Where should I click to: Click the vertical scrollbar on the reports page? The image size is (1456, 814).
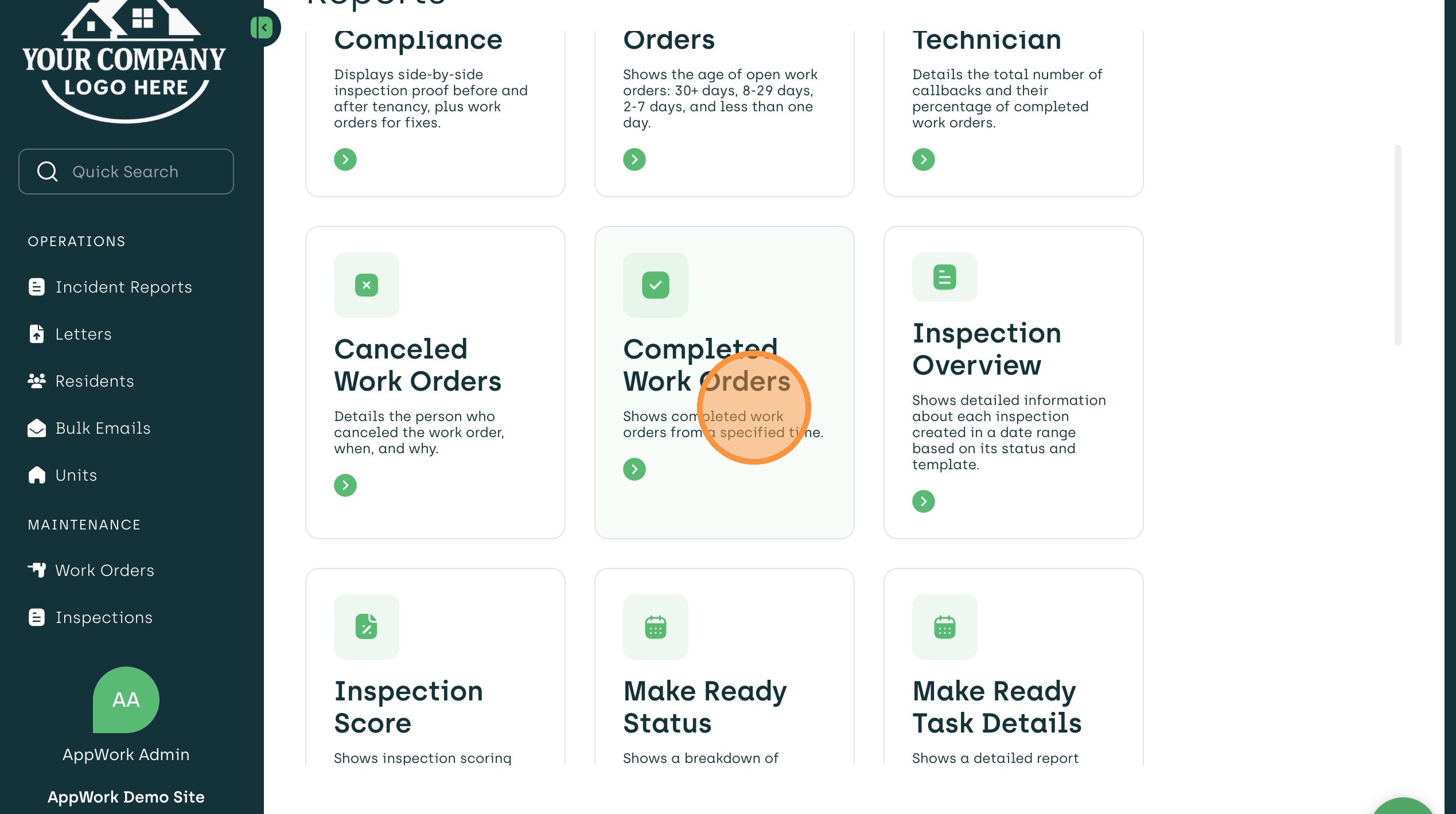click(1397, 246)
